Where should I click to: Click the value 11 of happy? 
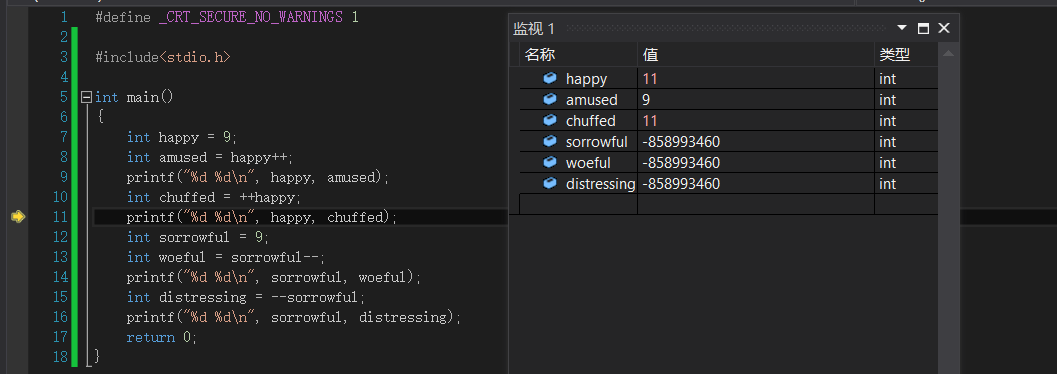650,79
